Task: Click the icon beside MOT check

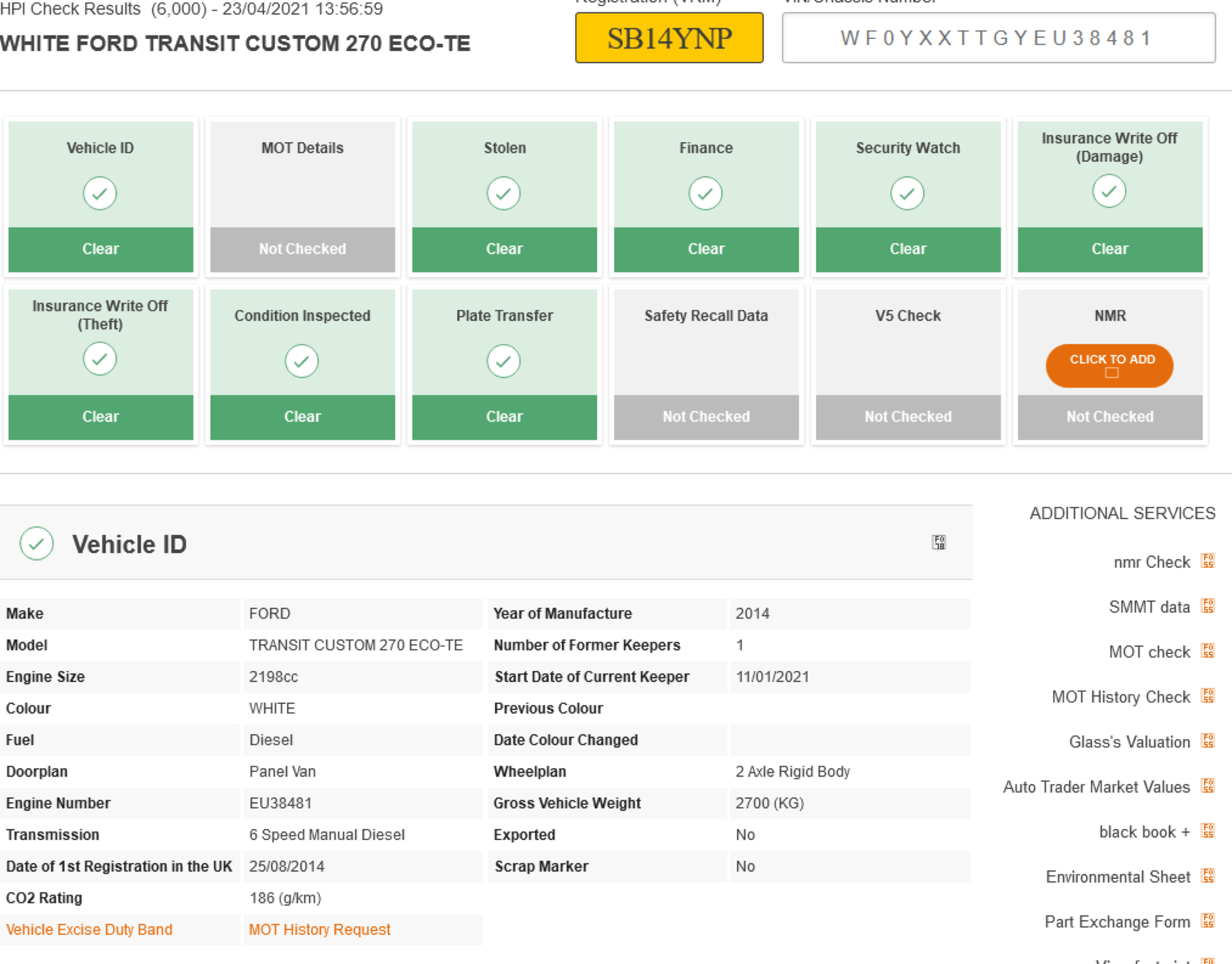Action: click(1208, 651)
